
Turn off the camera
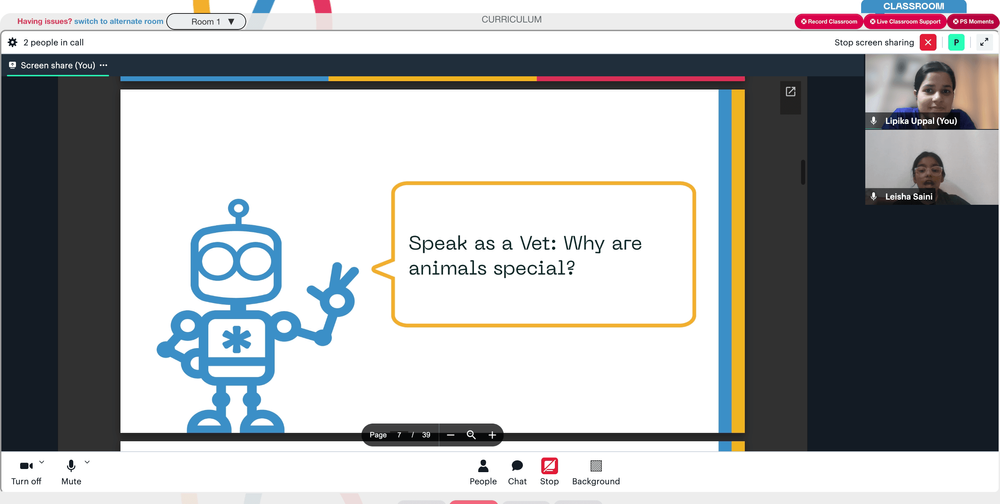point(26,473)
